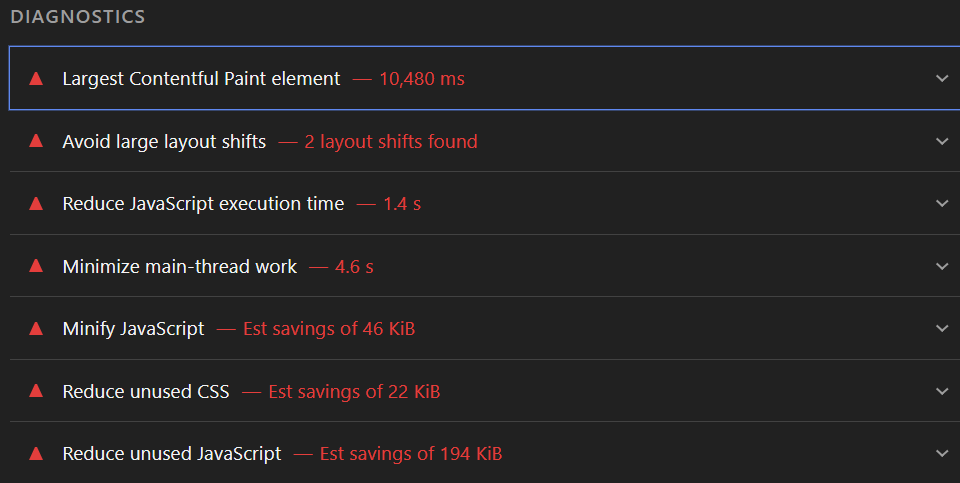Click red triangle beside Reduce unused JavaScript
Screen dimensions: 960x483
pos(36,453)
